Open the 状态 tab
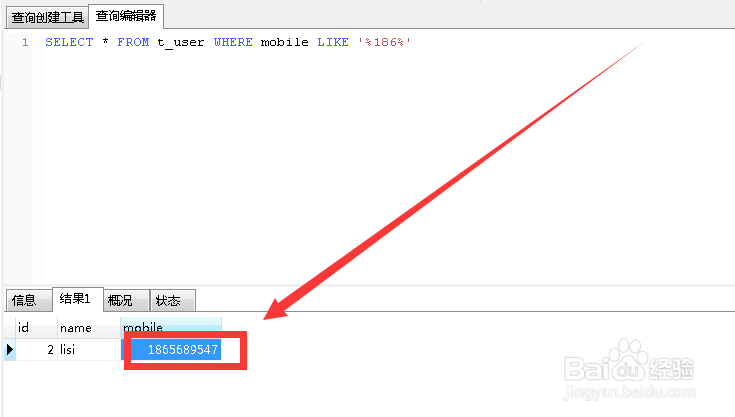This screenshot has width=735, height=417. coord(172,300)
